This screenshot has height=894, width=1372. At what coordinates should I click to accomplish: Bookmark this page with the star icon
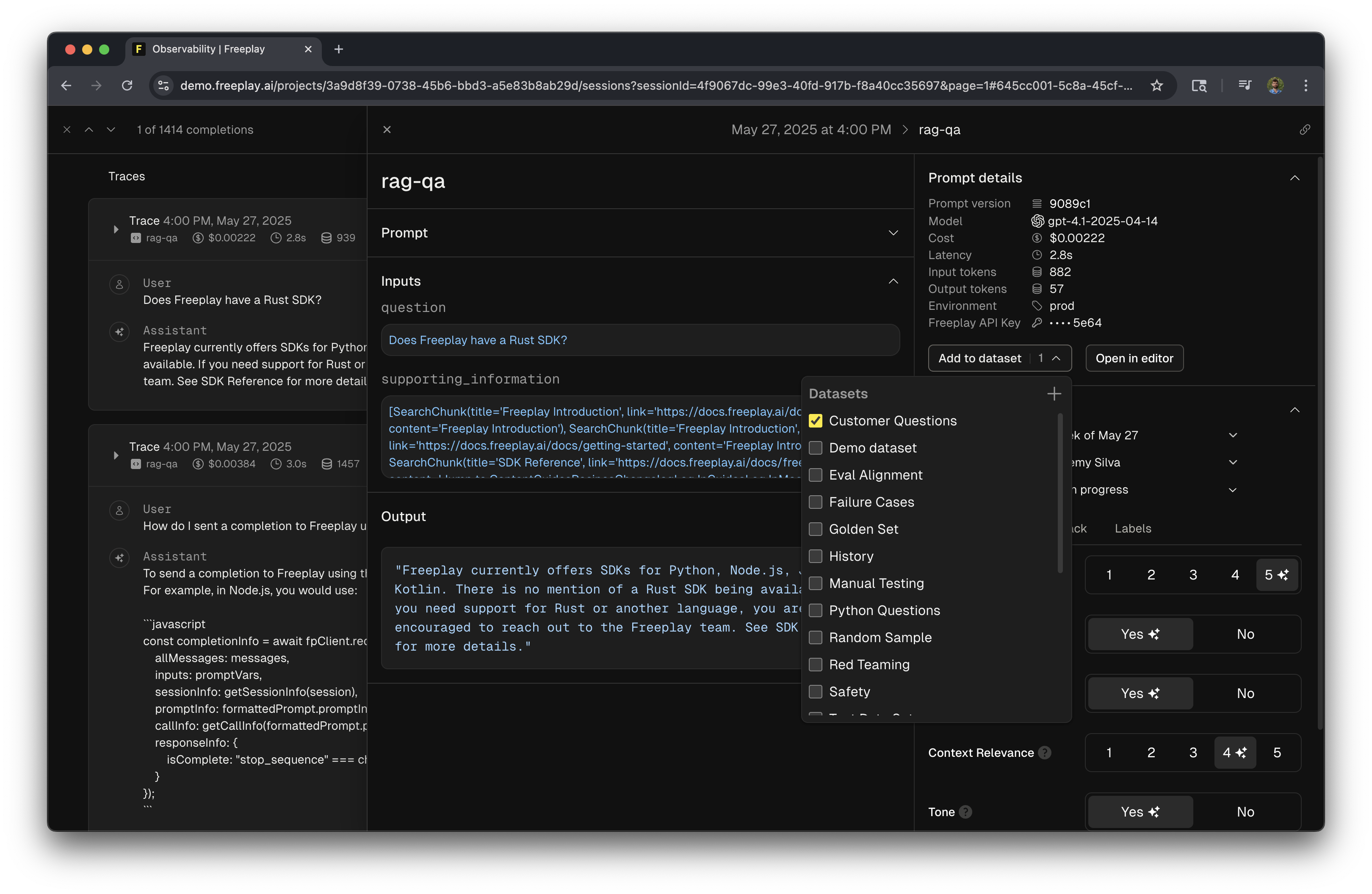click(1156, 86)
